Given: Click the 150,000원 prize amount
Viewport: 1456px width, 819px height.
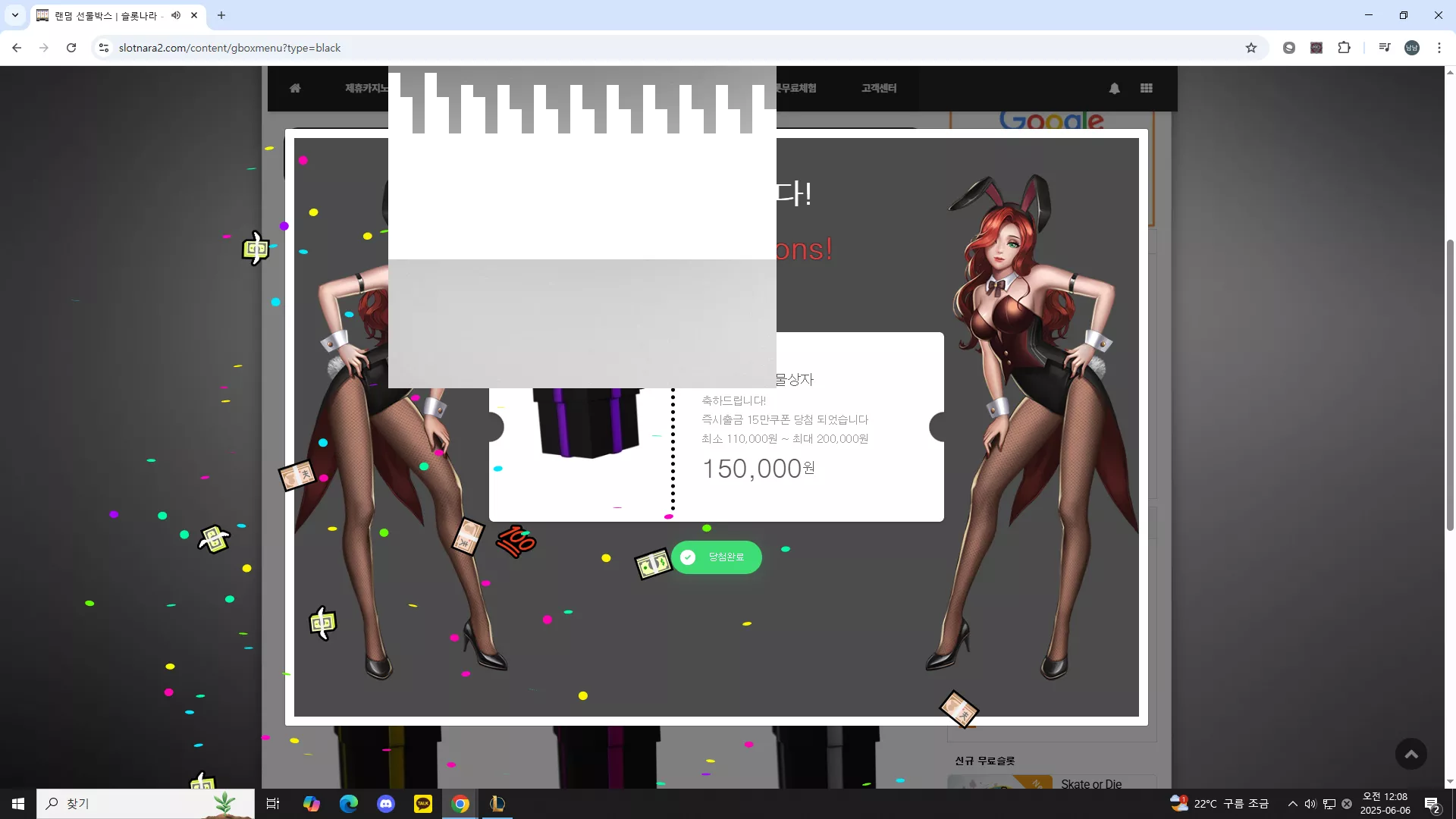Looking at the screenshot, I should coord(759,469).
